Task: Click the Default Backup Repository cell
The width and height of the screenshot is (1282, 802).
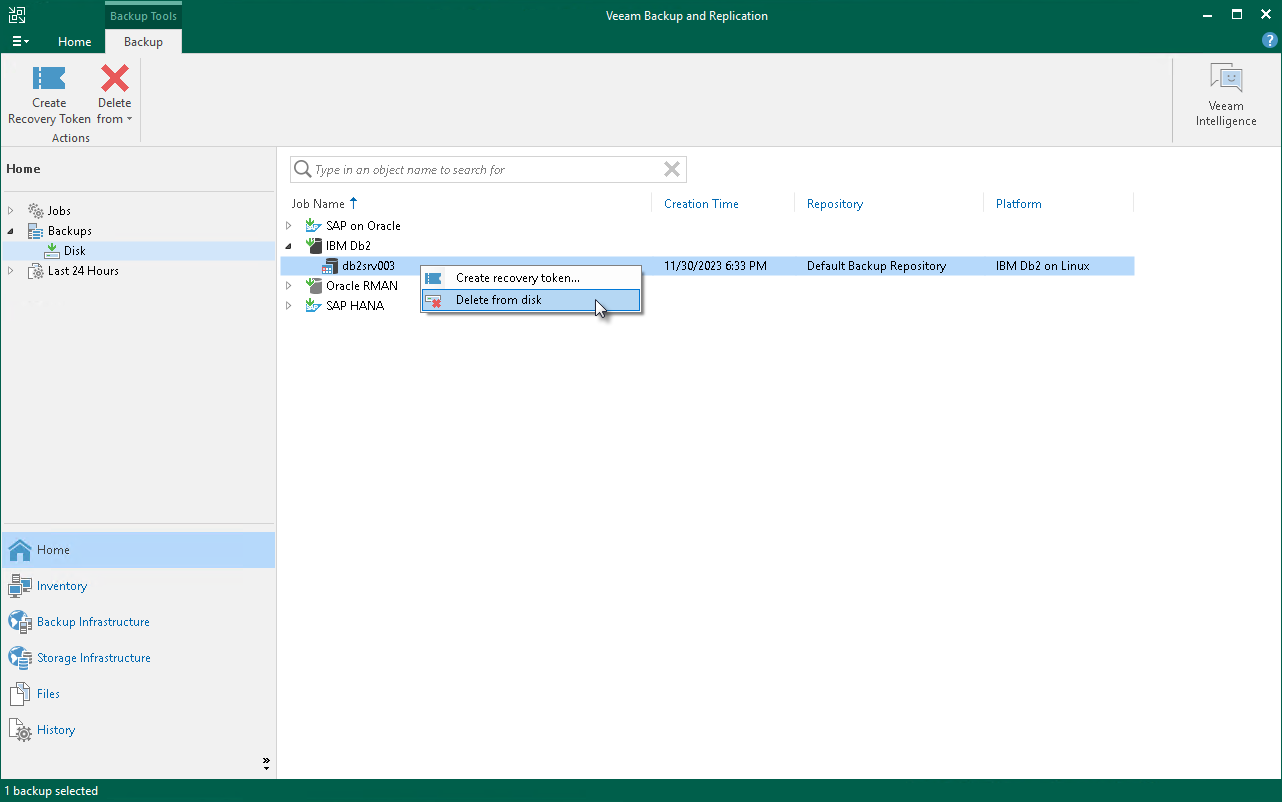Action: [x=876, y=266]
